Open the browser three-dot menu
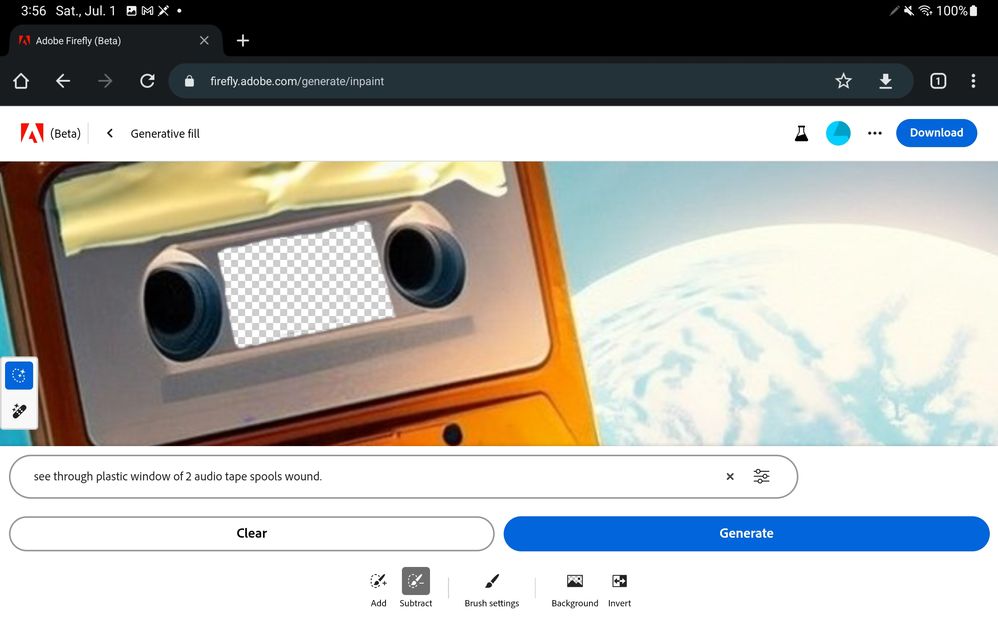 click(973, 81)
